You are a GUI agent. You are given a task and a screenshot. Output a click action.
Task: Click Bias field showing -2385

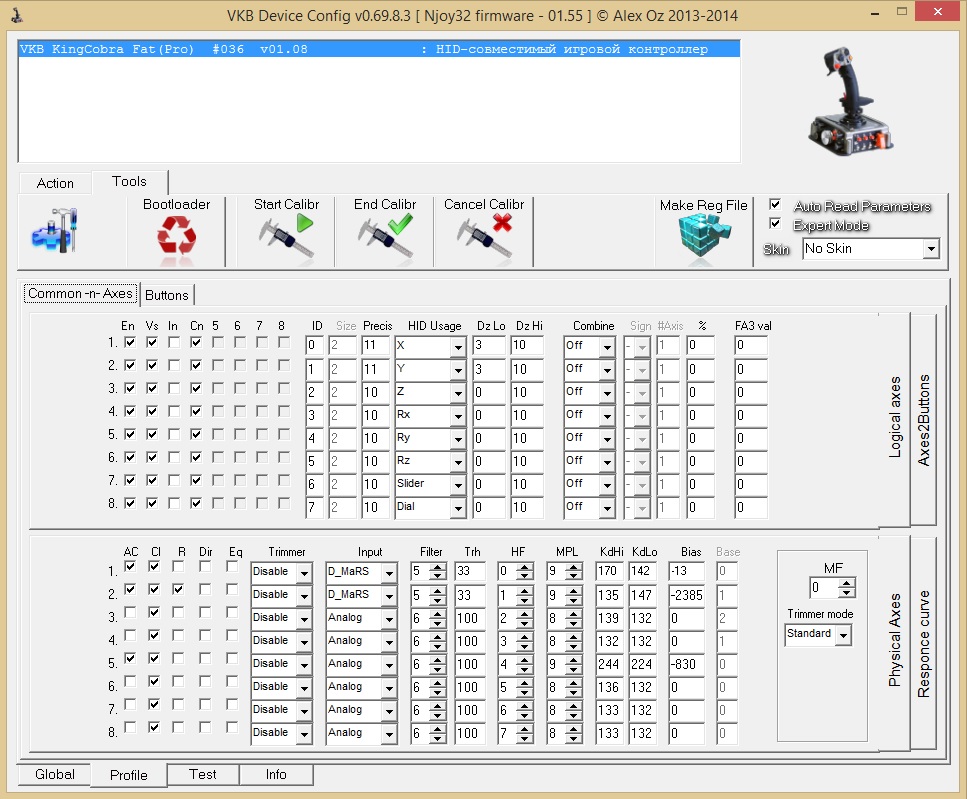click(x=686, y=595)
